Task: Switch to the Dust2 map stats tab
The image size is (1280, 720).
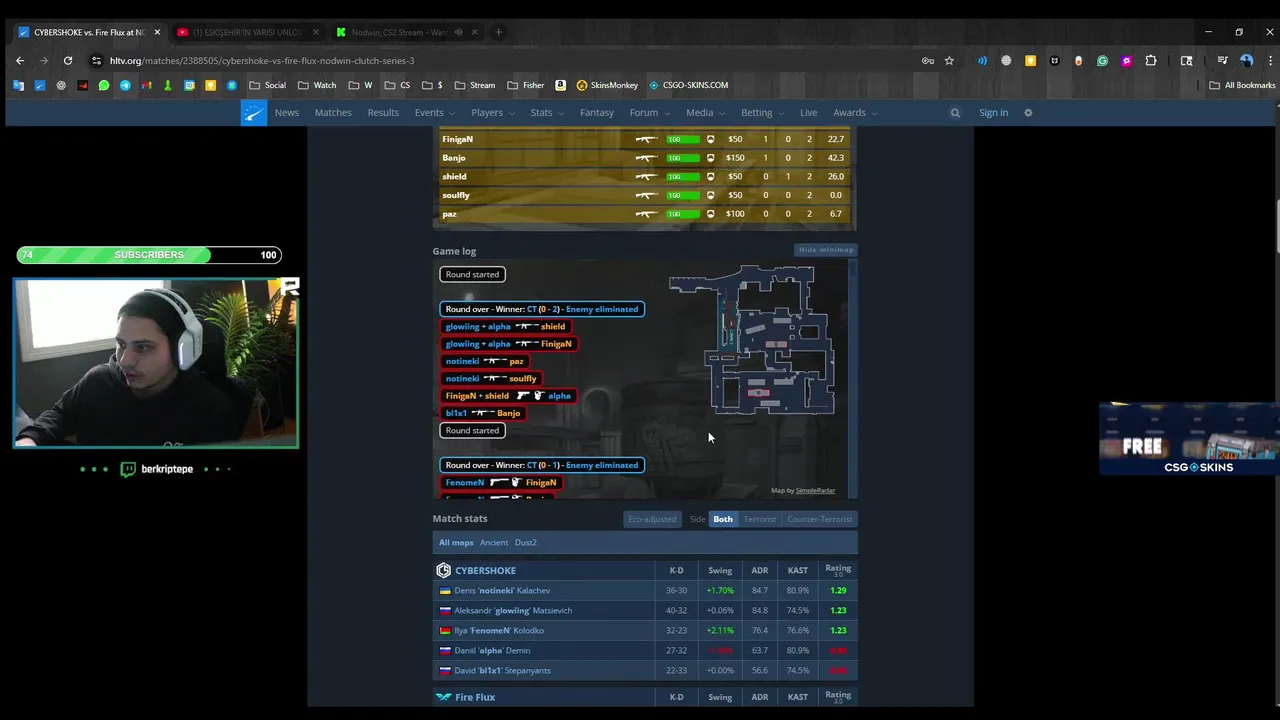Action: click(526, 543)
